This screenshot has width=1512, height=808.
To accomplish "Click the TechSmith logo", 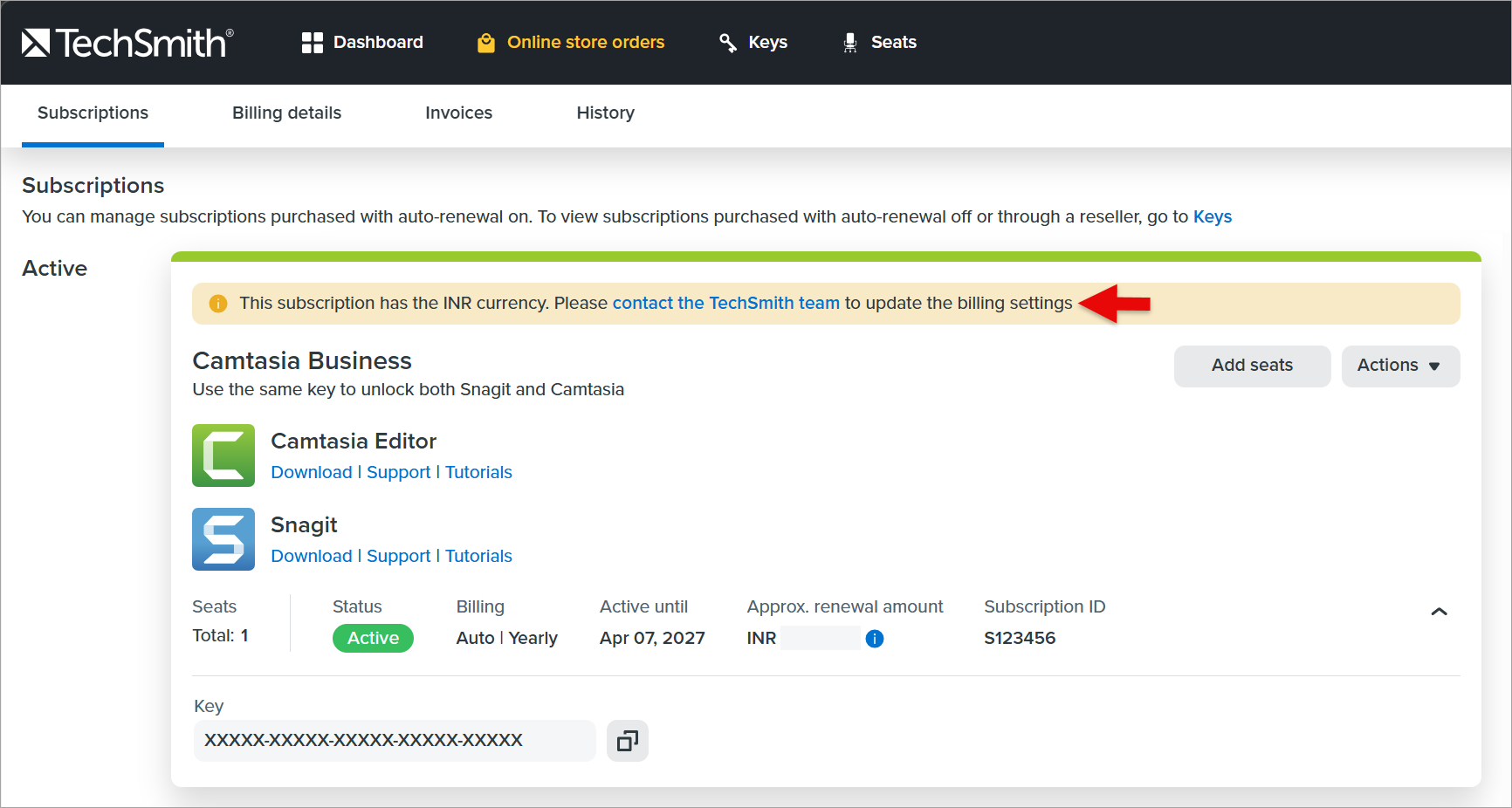I will click(x=127, y=42).
